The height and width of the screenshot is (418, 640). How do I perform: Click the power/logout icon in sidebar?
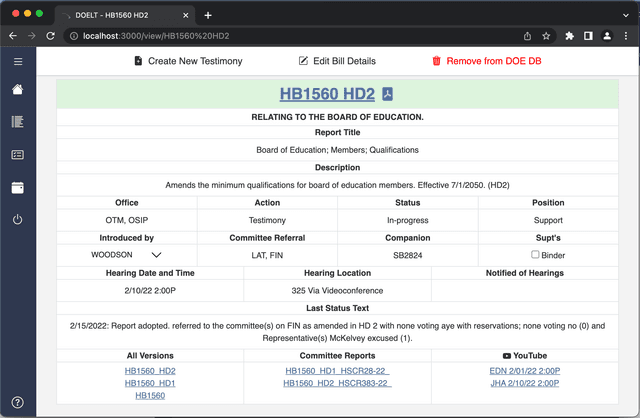tap(17, 220)
